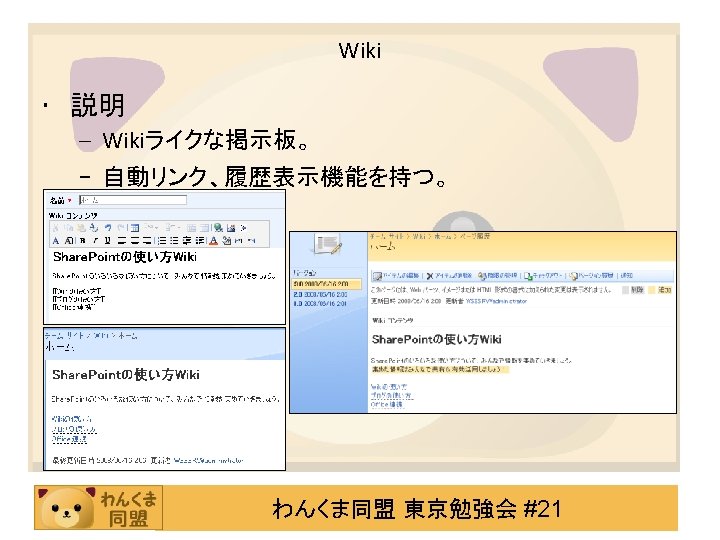Viewport: 720px width, 540px height.
Task: Click the SharePointの使い方Wiki heading in the editor
Action: pyautogui.click(x=125, y=257)
